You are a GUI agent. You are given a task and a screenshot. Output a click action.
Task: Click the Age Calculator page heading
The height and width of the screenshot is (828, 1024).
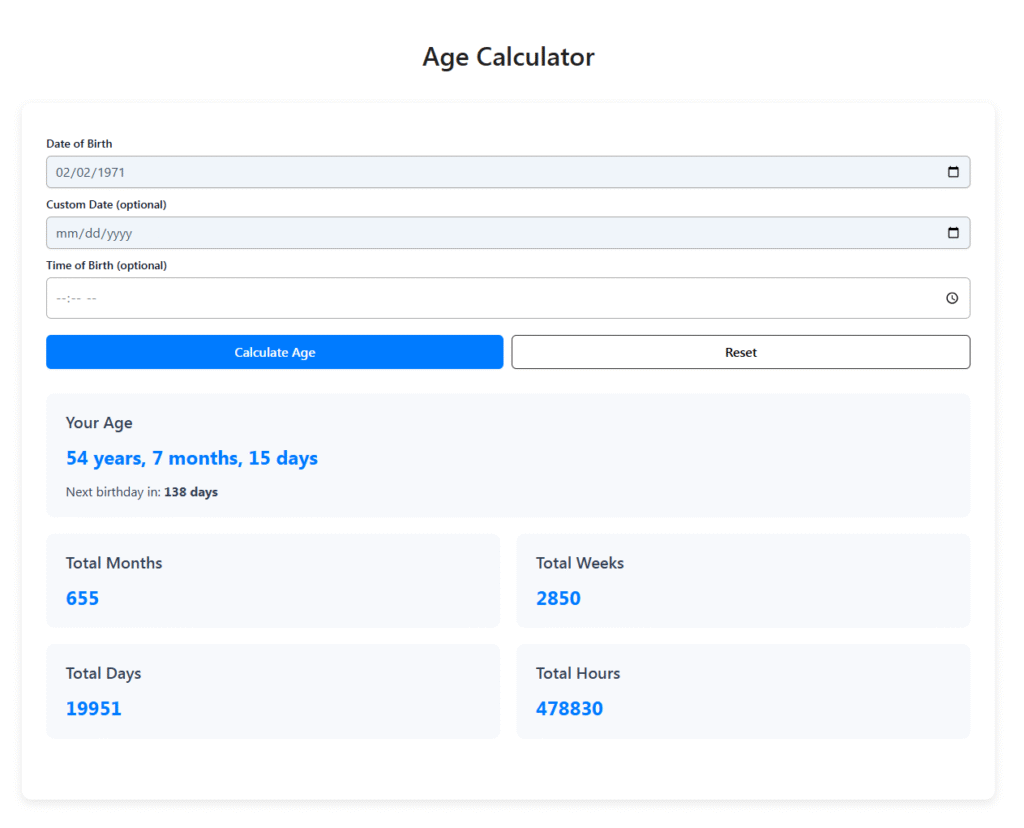(508, 57)
